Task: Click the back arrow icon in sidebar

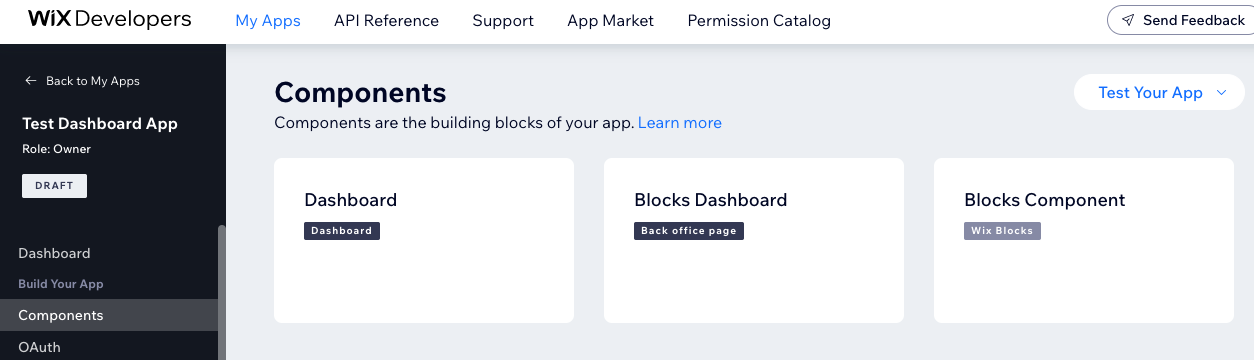Action: tap(31, 81)
